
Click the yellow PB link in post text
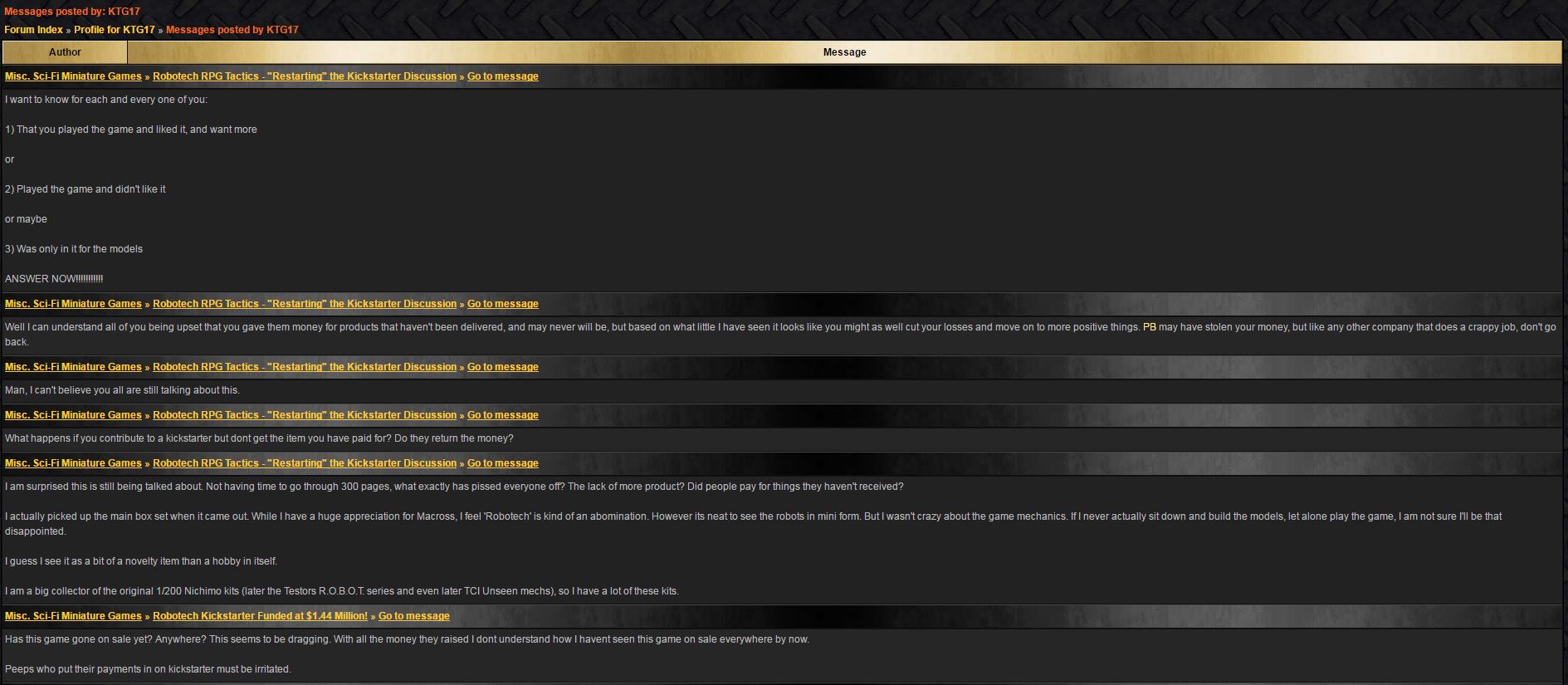1149,327
